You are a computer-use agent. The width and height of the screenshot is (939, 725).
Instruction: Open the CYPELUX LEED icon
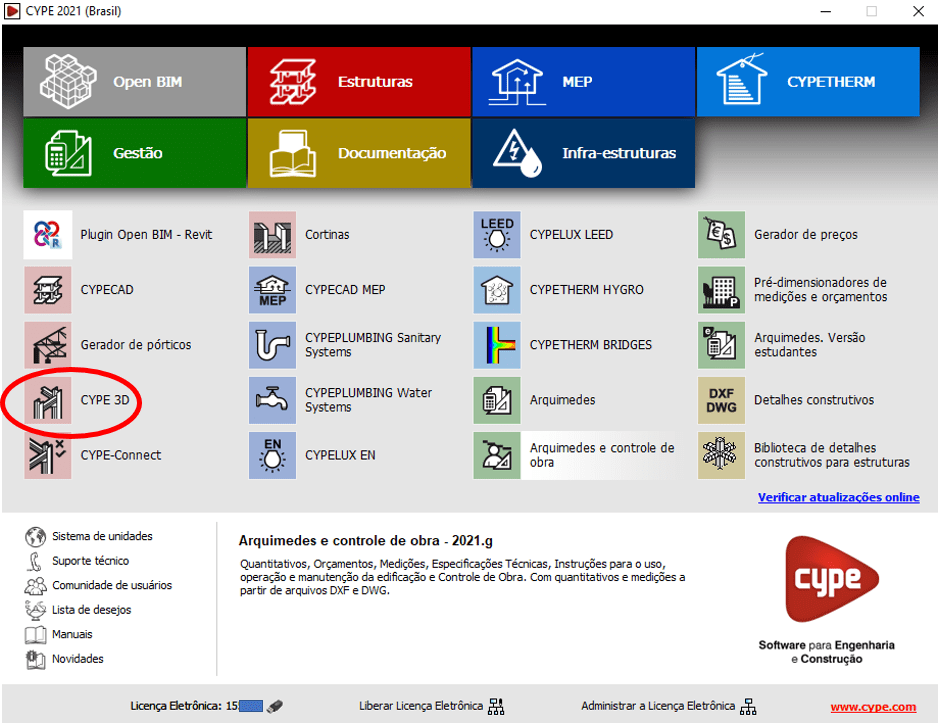pyautogui.click(x=497, y=235)
